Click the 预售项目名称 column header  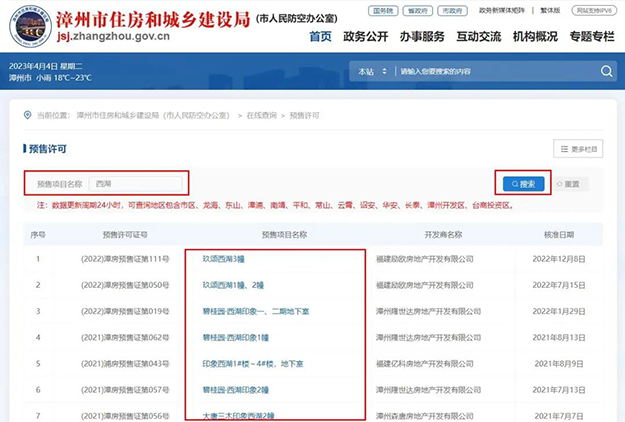point(284,235)
